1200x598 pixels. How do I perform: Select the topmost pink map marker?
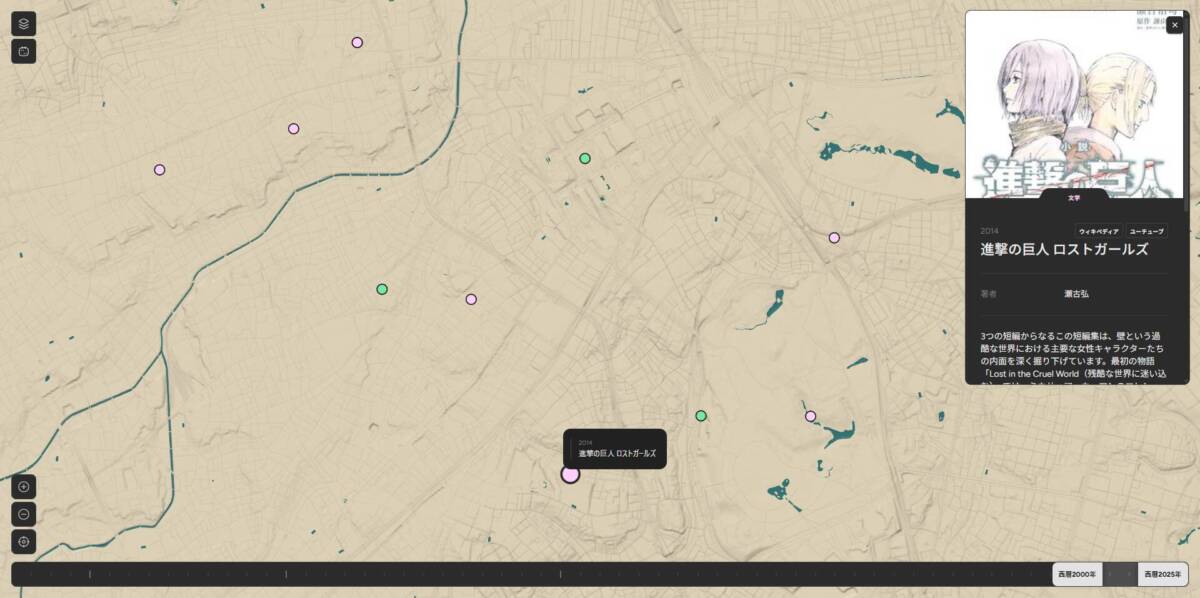coord(357,42)
